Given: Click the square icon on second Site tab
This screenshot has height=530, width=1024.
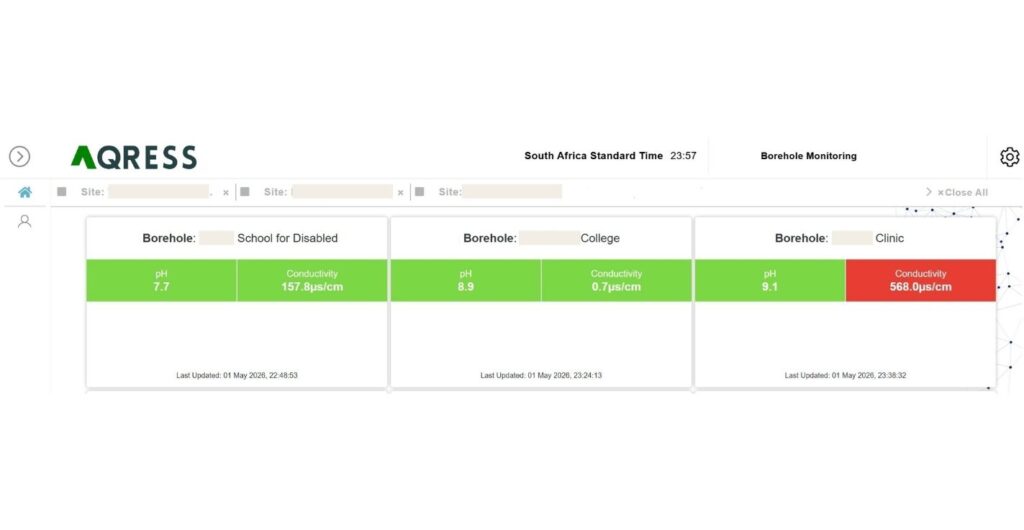Looking at the screenshot, I should point(245,192).
